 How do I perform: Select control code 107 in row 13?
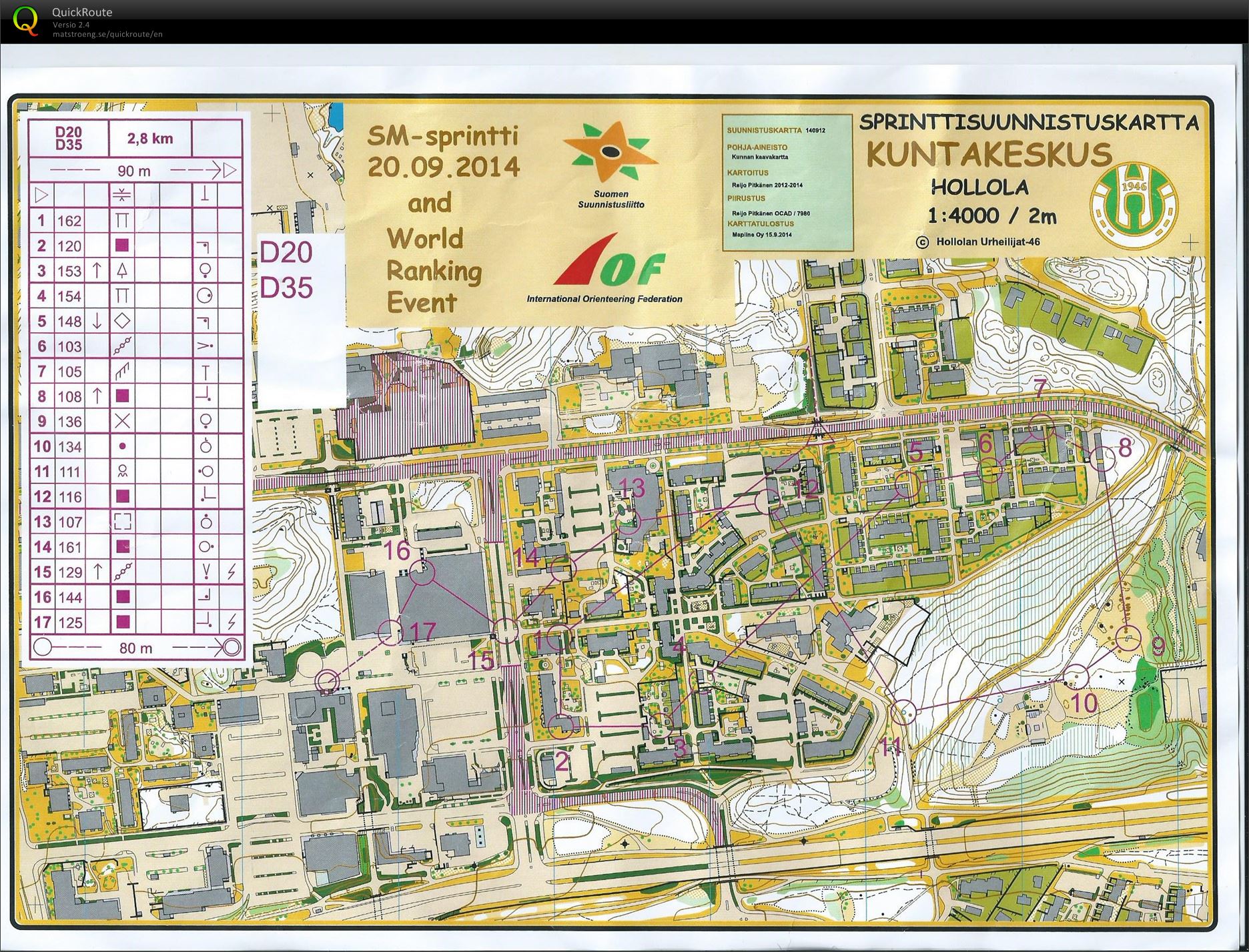pos(69,522)
